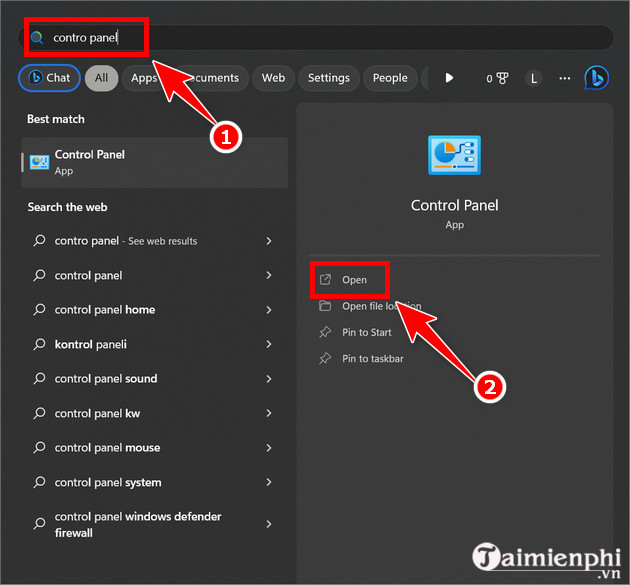Open Control Panel with the Open option

point(353,280)
